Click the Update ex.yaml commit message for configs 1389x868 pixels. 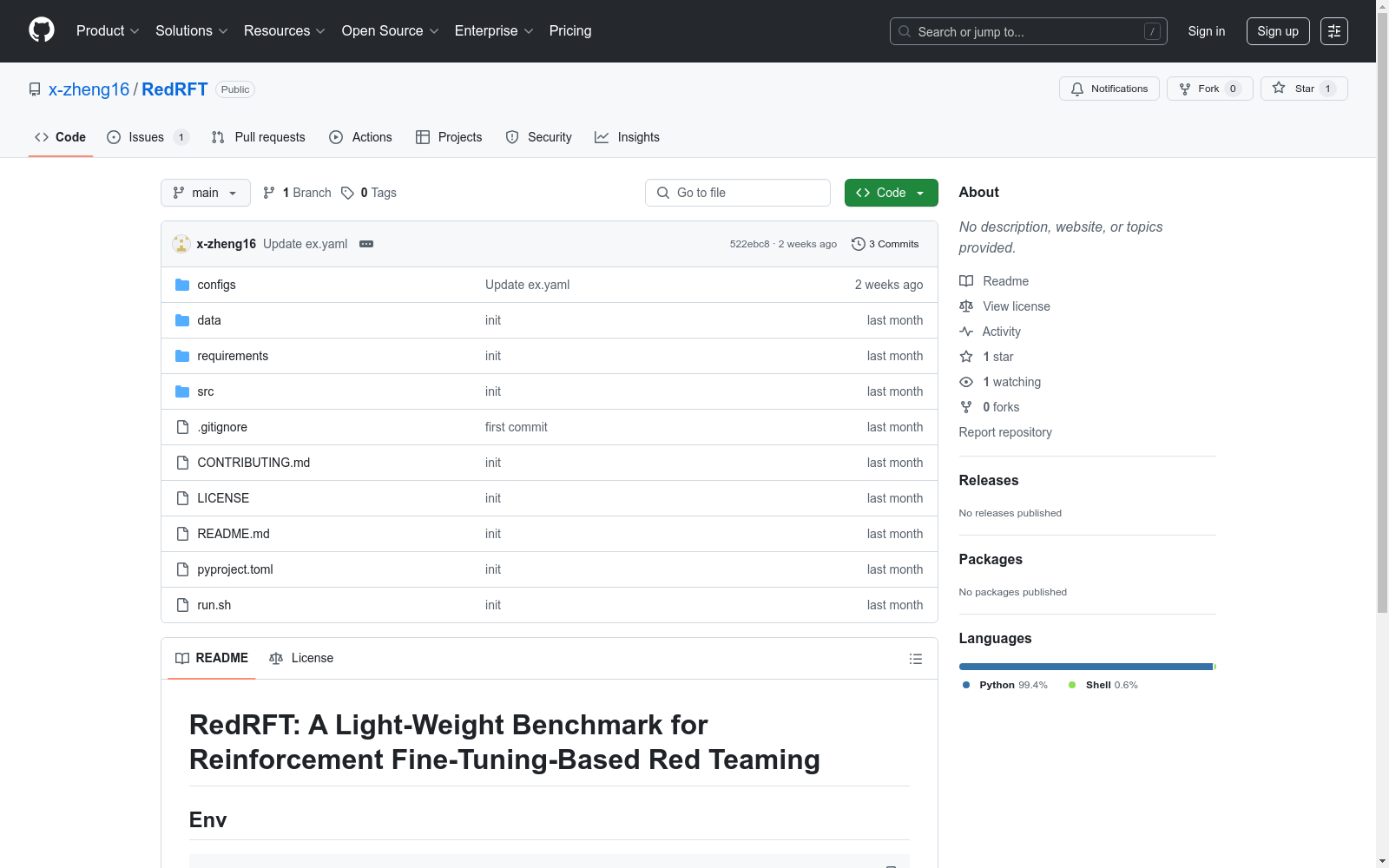(x=527, y=285)
